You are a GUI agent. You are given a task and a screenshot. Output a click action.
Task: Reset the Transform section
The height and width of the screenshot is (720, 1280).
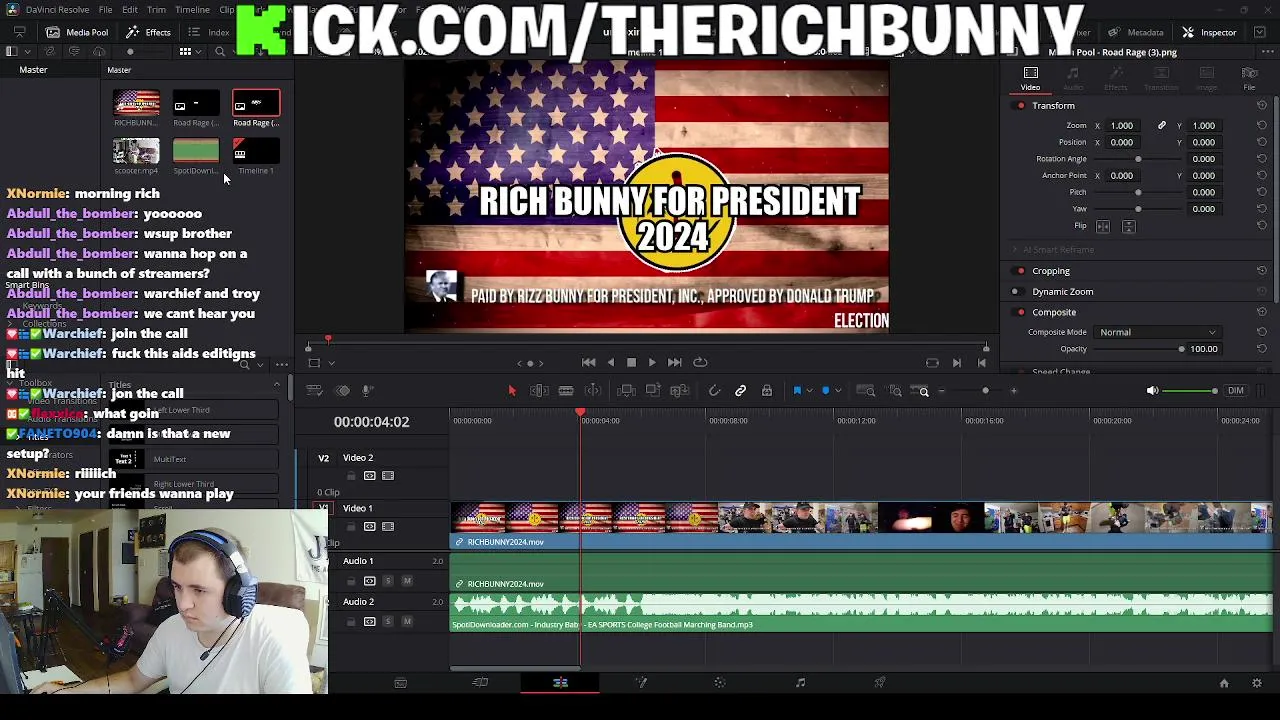(1261, 106)
